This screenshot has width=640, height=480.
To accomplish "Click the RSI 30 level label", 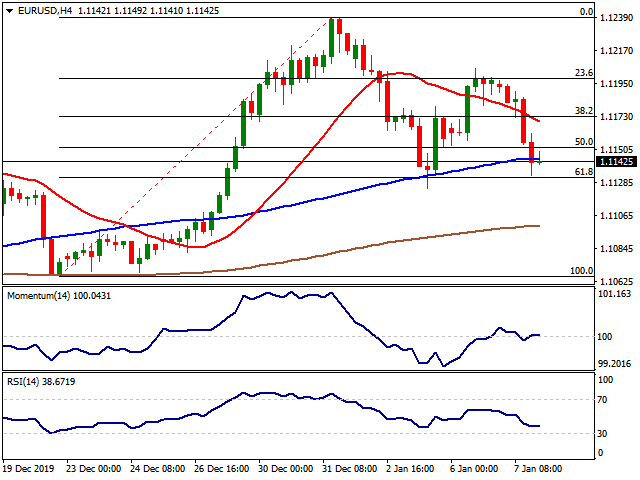I will 602,433.
